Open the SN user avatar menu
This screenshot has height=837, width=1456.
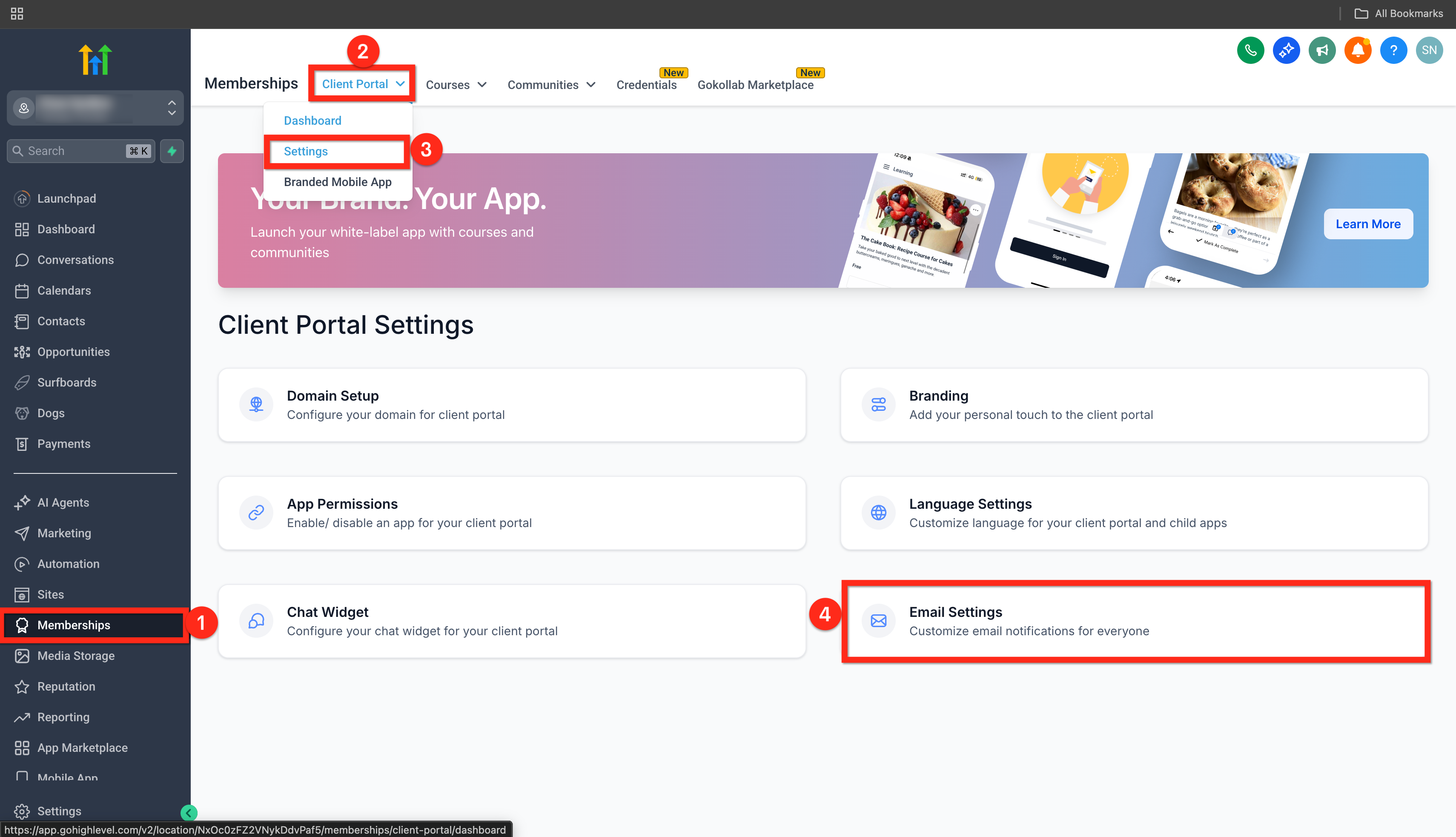coord(1429,51)
